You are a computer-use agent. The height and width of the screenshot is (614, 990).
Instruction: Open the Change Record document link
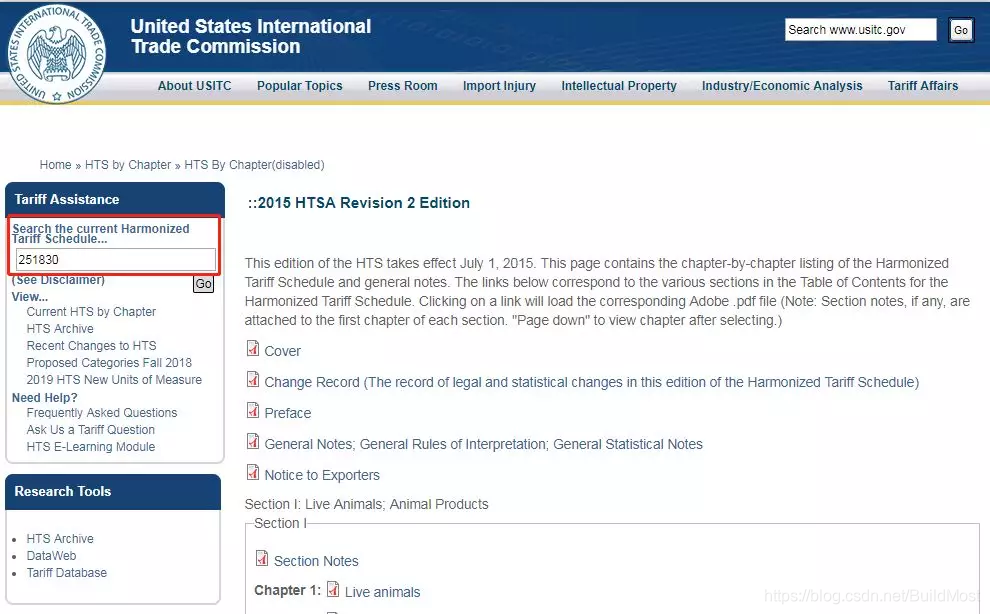pos(592,382)
